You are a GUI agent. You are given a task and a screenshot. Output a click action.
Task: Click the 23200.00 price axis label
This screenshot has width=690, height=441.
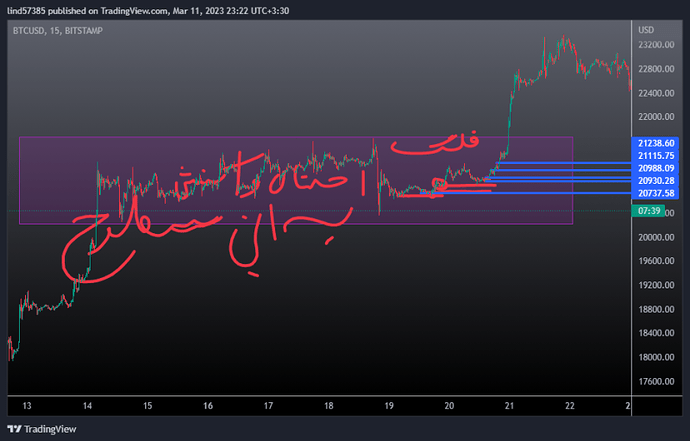tap(655, 45)
